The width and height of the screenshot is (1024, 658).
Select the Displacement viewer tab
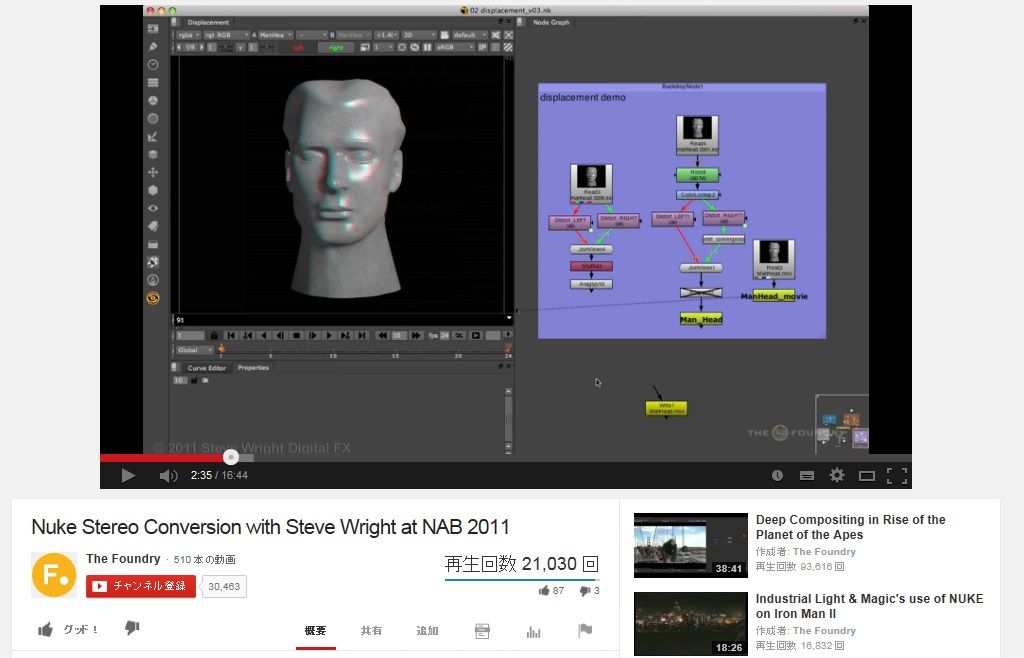(x=208, y=22)
